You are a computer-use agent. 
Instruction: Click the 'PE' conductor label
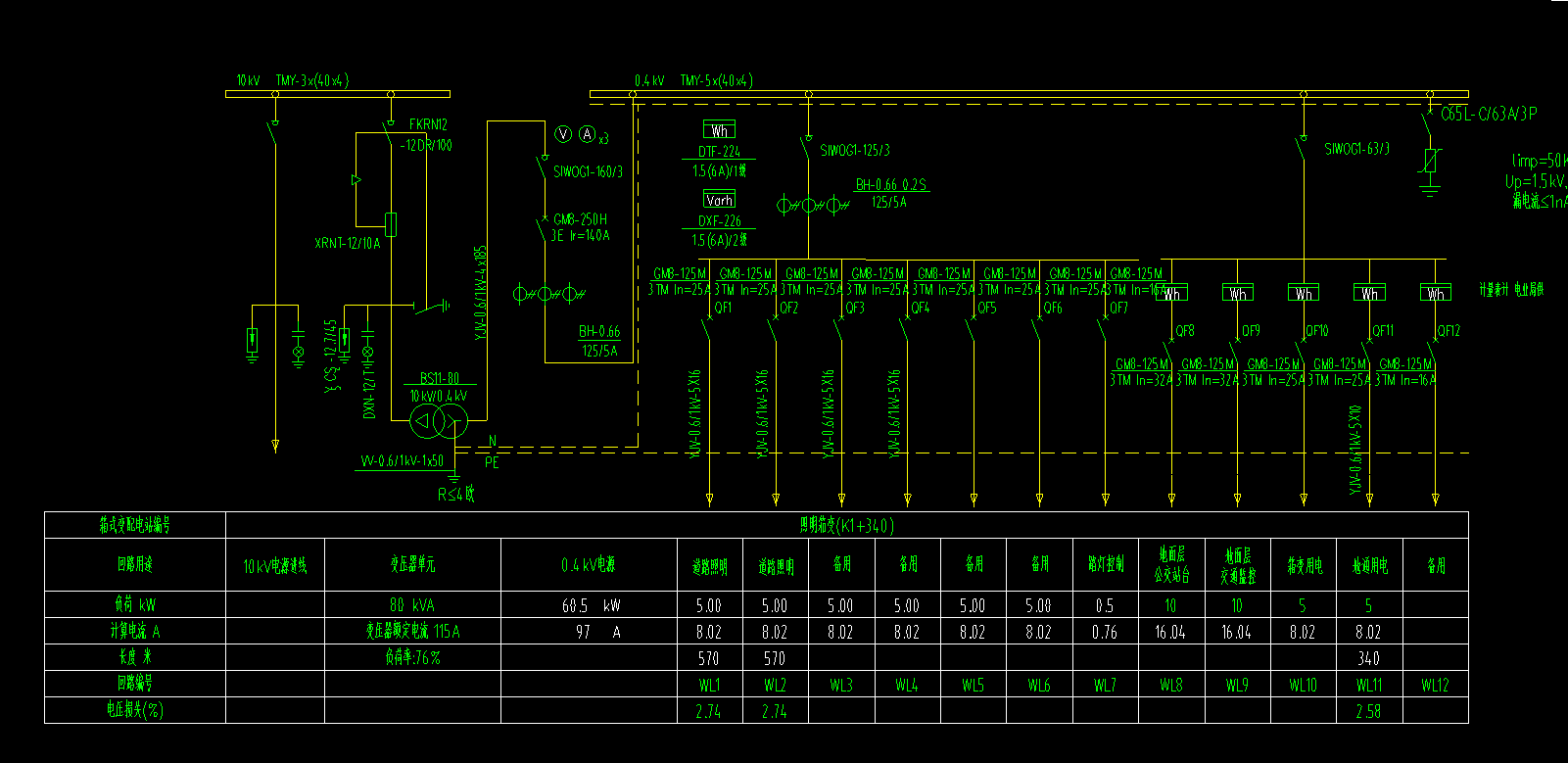[x=493, y=462]
